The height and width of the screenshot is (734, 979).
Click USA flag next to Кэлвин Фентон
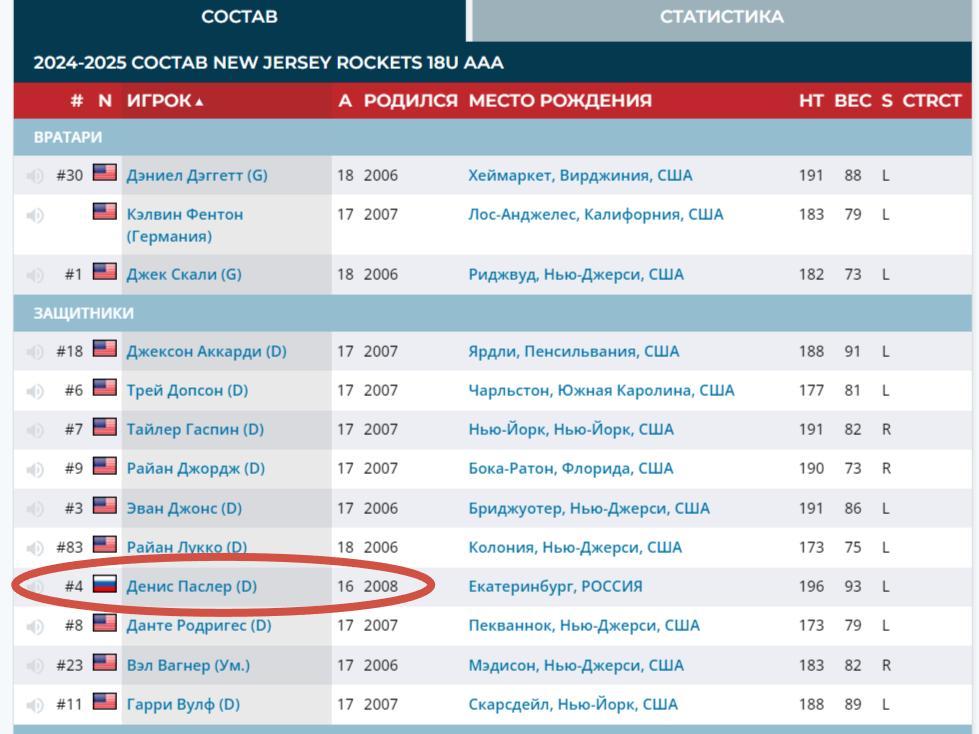105,211
